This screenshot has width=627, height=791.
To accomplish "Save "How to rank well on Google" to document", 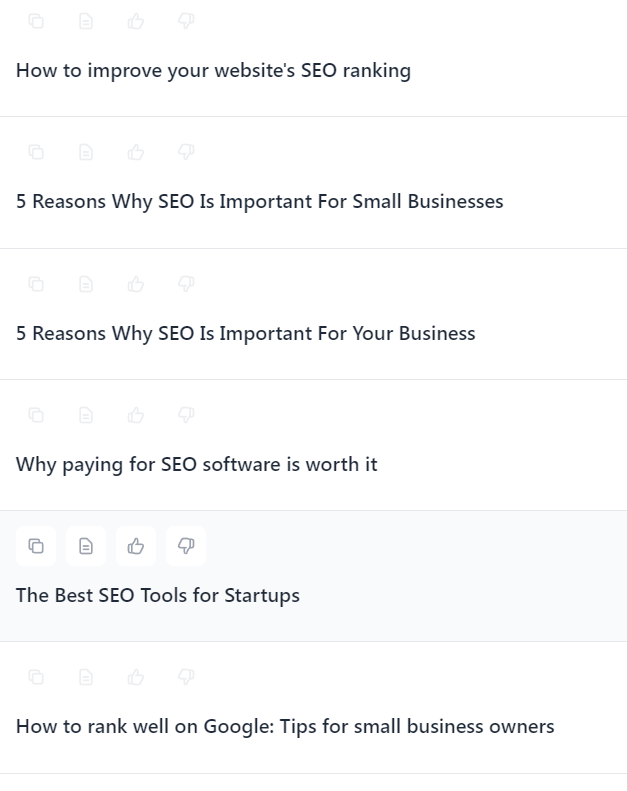I will (x=86, y=677).
